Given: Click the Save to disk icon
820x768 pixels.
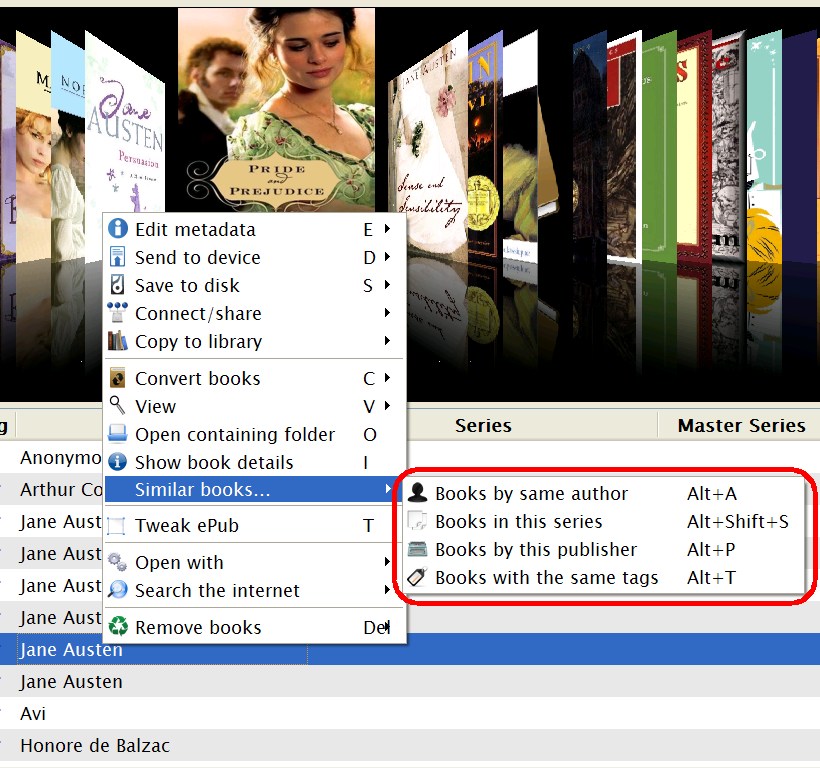Looking at the screenshot, I should tap(118, 285).
